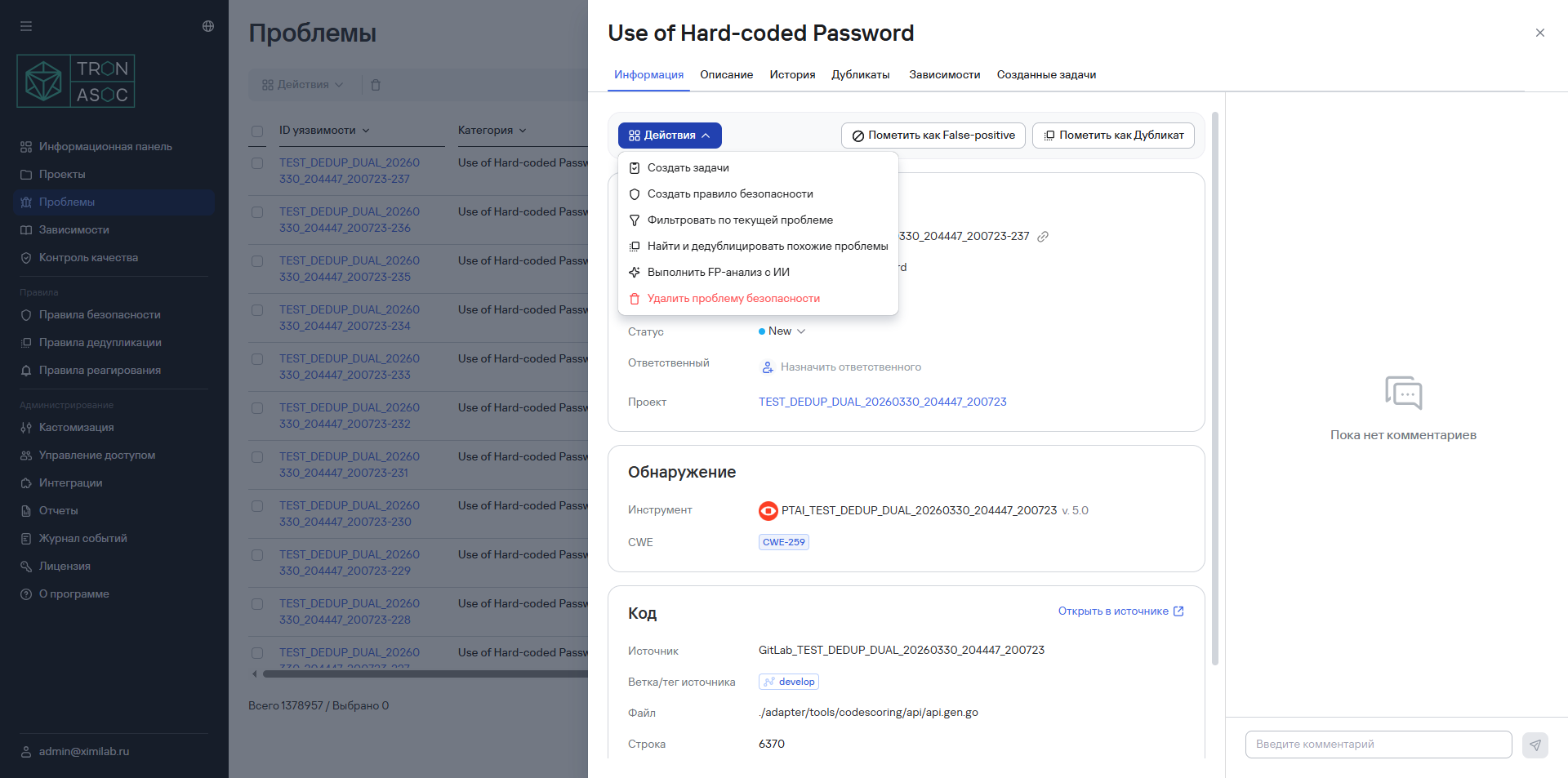Screen dimensions: 1568x778
Task: Select "Выполнить FP-анализ с ИИ" menu entry
Action: click(x=718, y=273)
